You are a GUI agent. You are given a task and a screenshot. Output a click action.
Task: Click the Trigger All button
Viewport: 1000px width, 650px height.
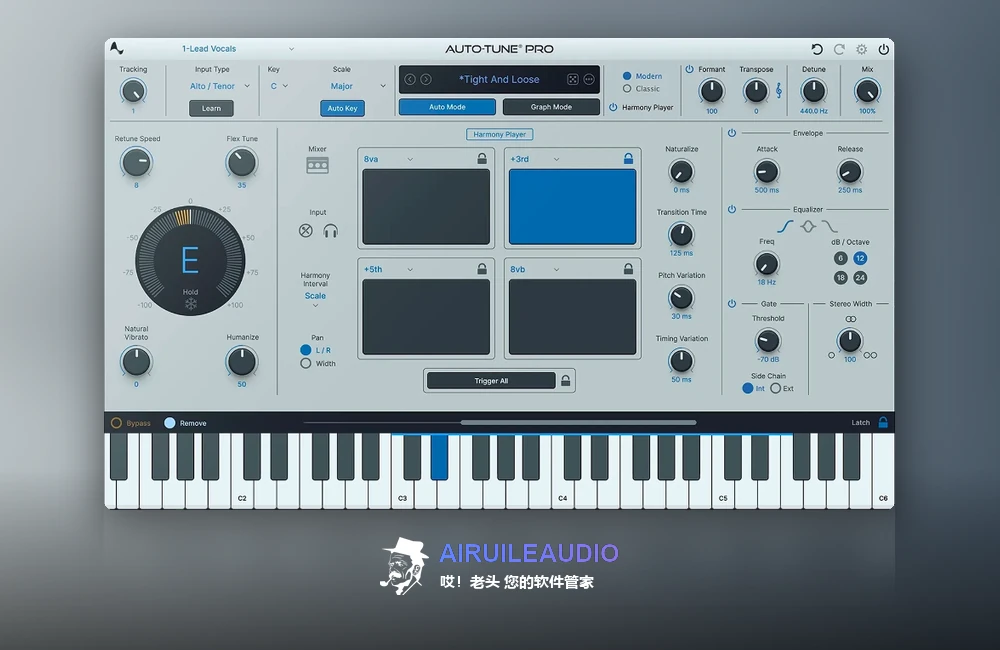pyautogui.click(x=491, y=381)
